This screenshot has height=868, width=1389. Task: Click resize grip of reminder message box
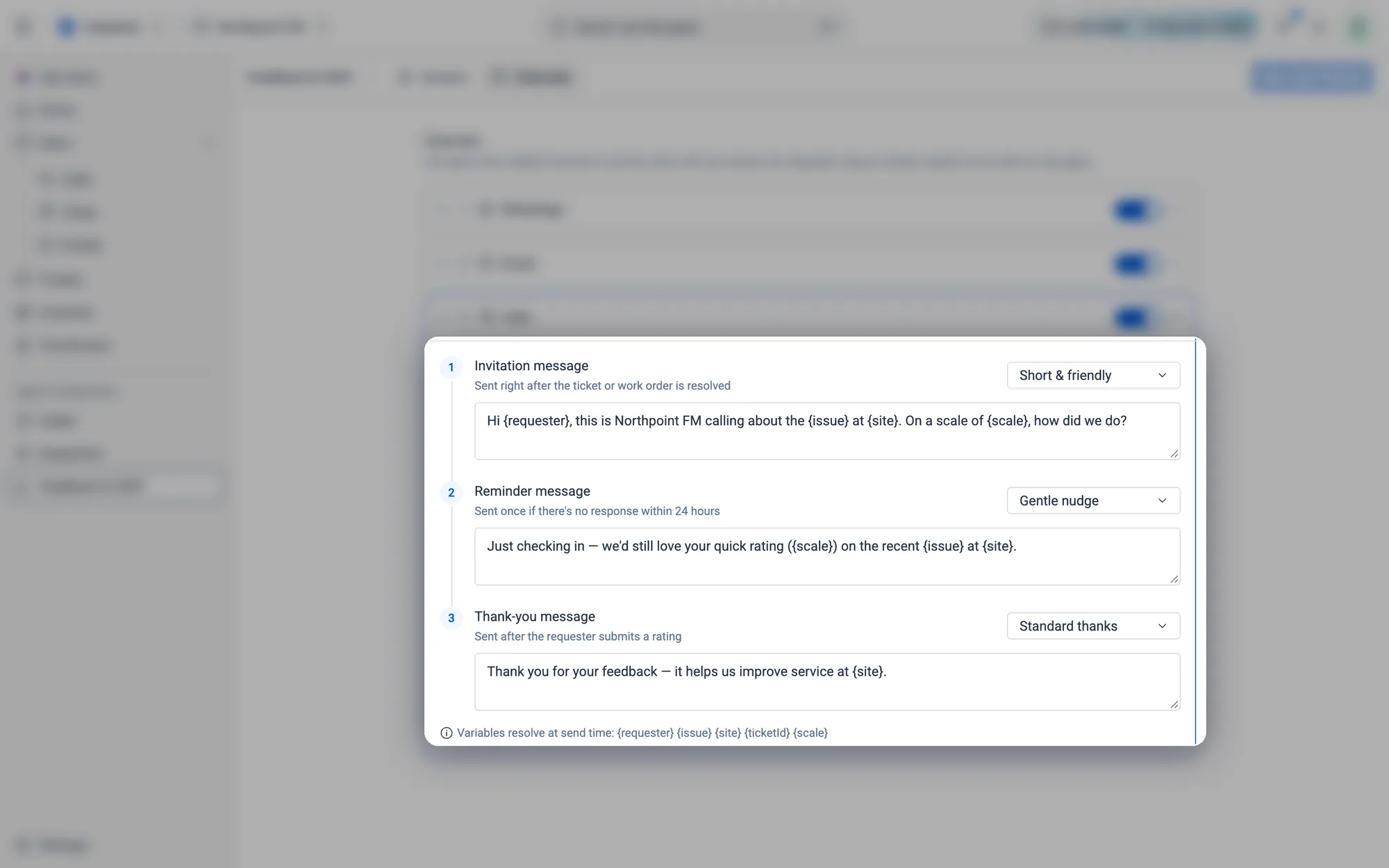[1174, 579]
